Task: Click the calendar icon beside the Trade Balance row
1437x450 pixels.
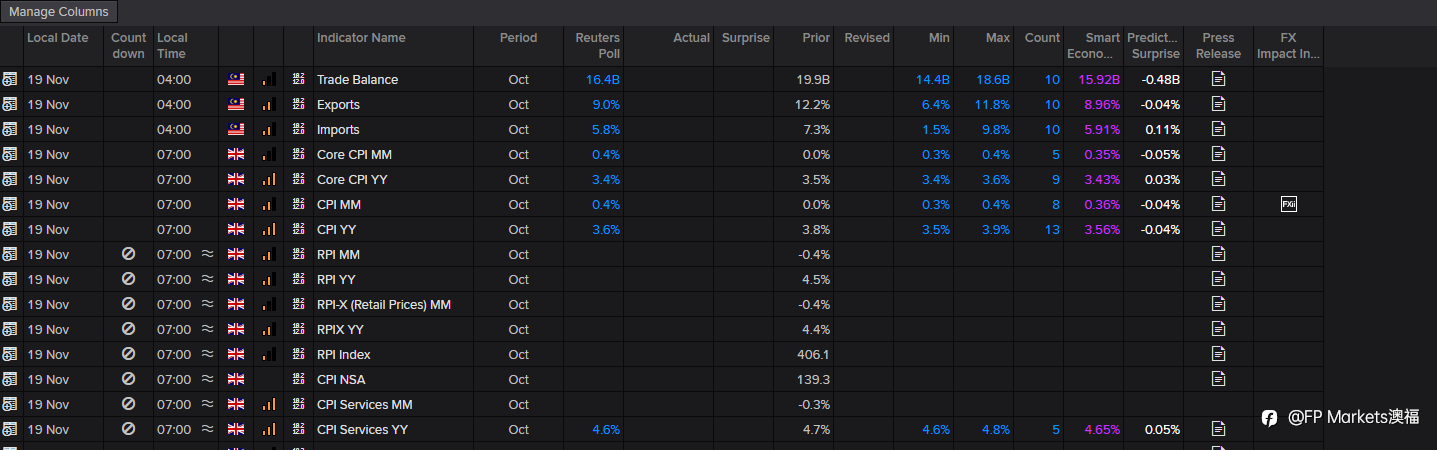Action: (x=10, y=79)
